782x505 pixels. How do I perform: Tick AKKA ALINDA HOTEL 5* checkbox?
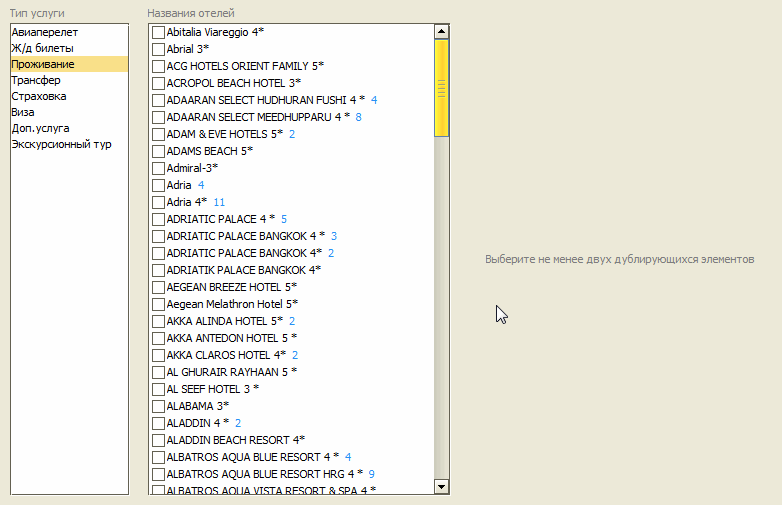pos(158,321)
